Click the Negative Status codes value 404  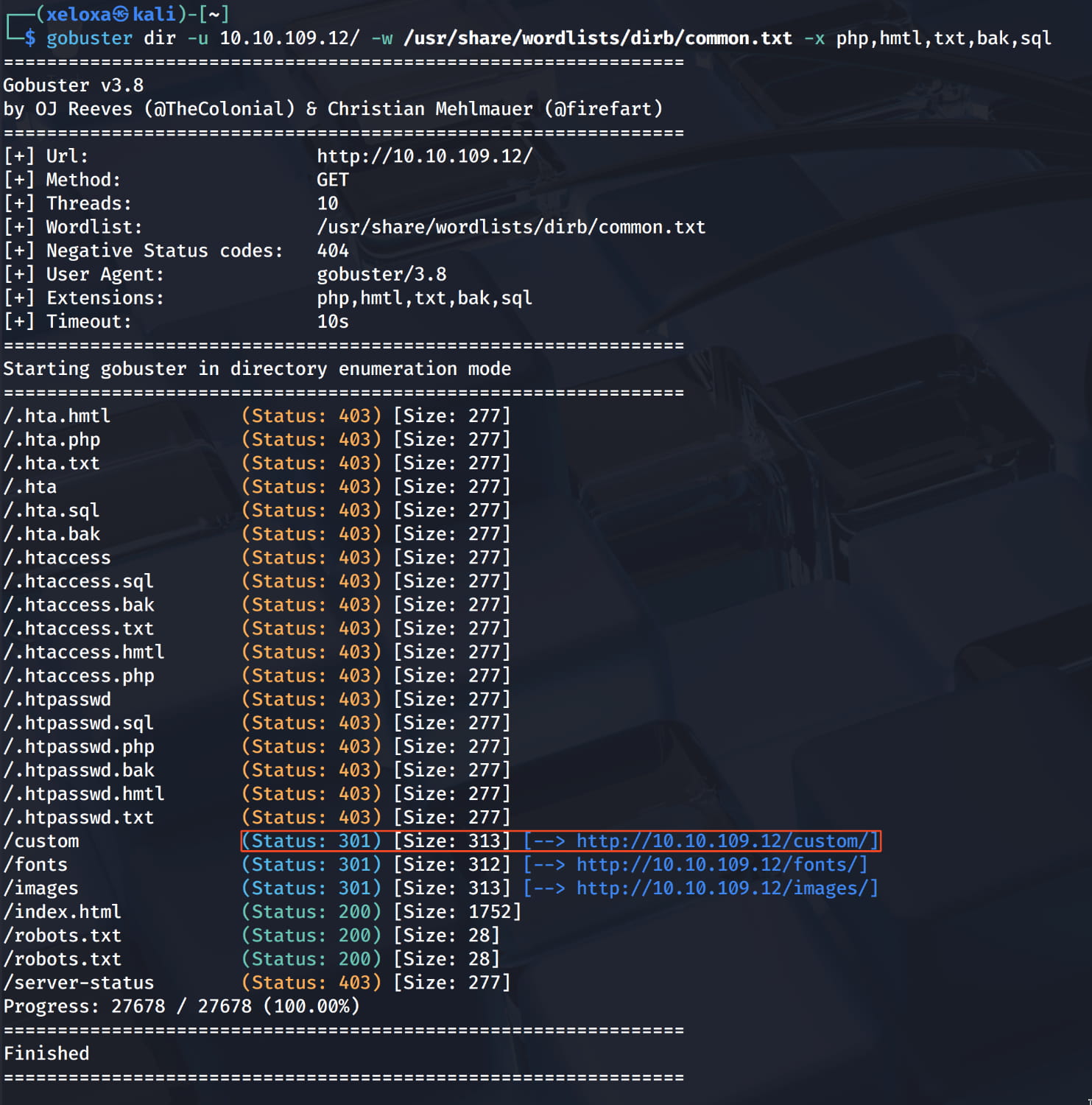point(333,250)
